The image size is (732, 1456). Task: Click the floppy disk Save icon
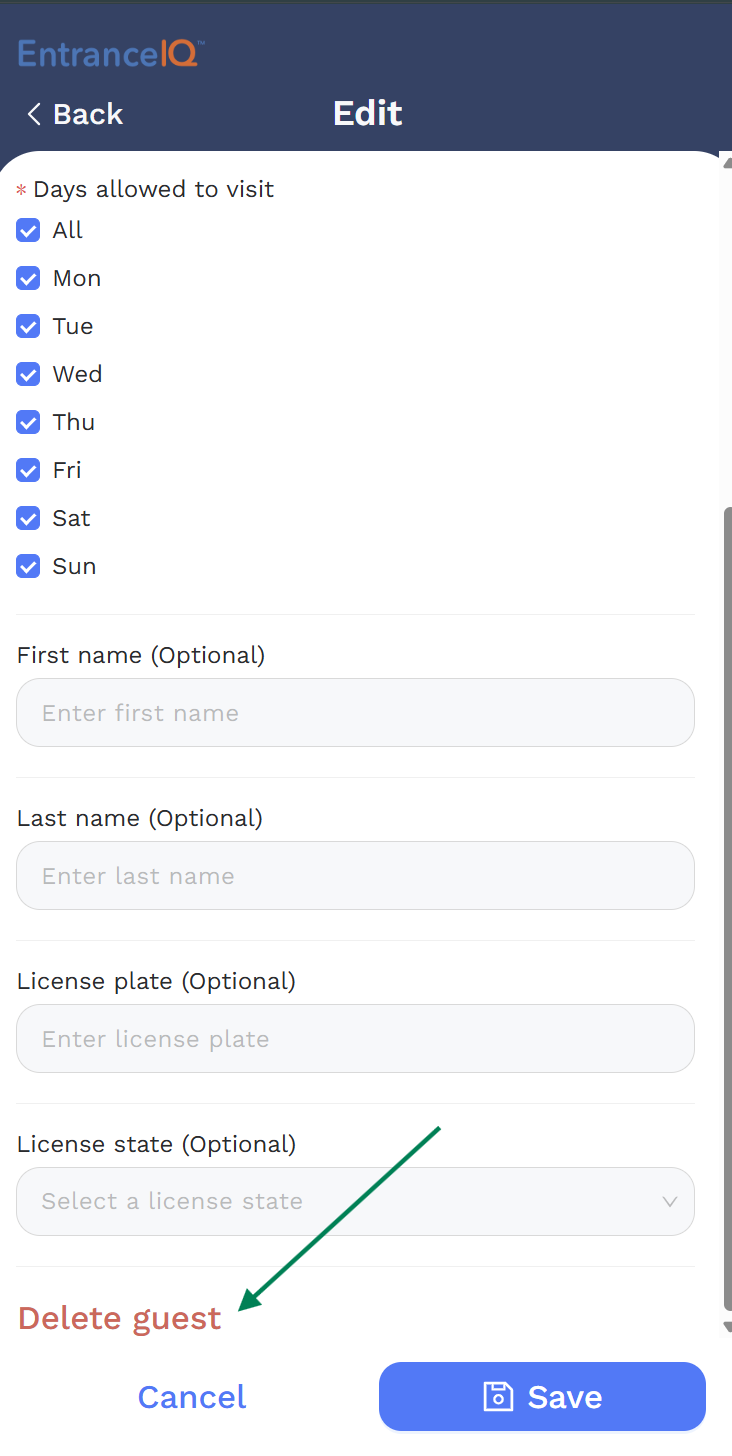[498, 1397]
